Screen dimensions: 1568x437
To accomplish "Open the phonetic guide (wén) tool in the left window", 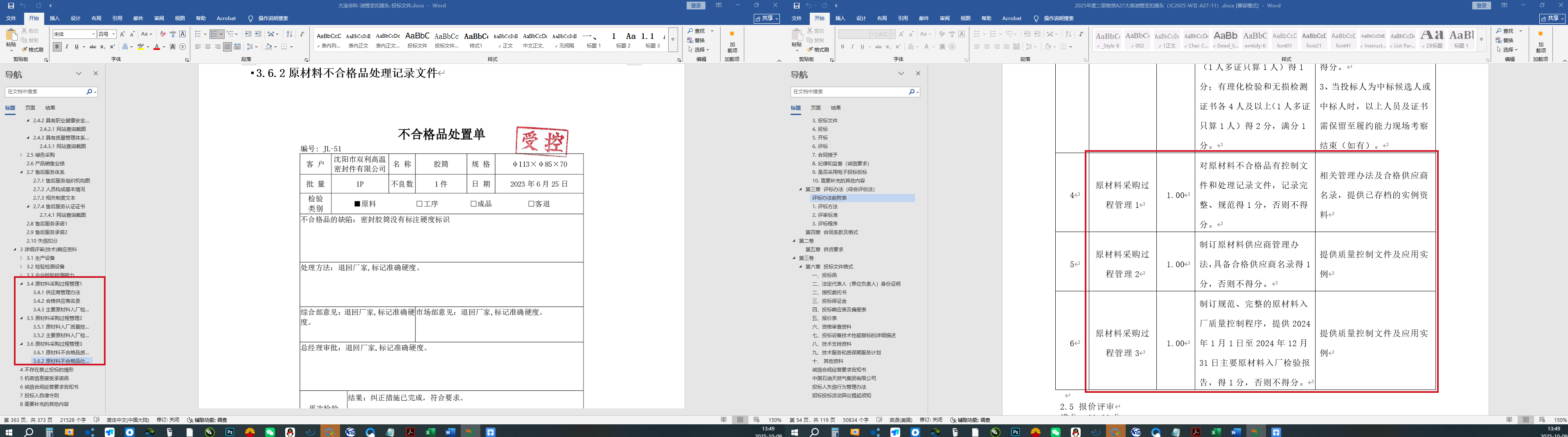I will (x=172, y=34).
